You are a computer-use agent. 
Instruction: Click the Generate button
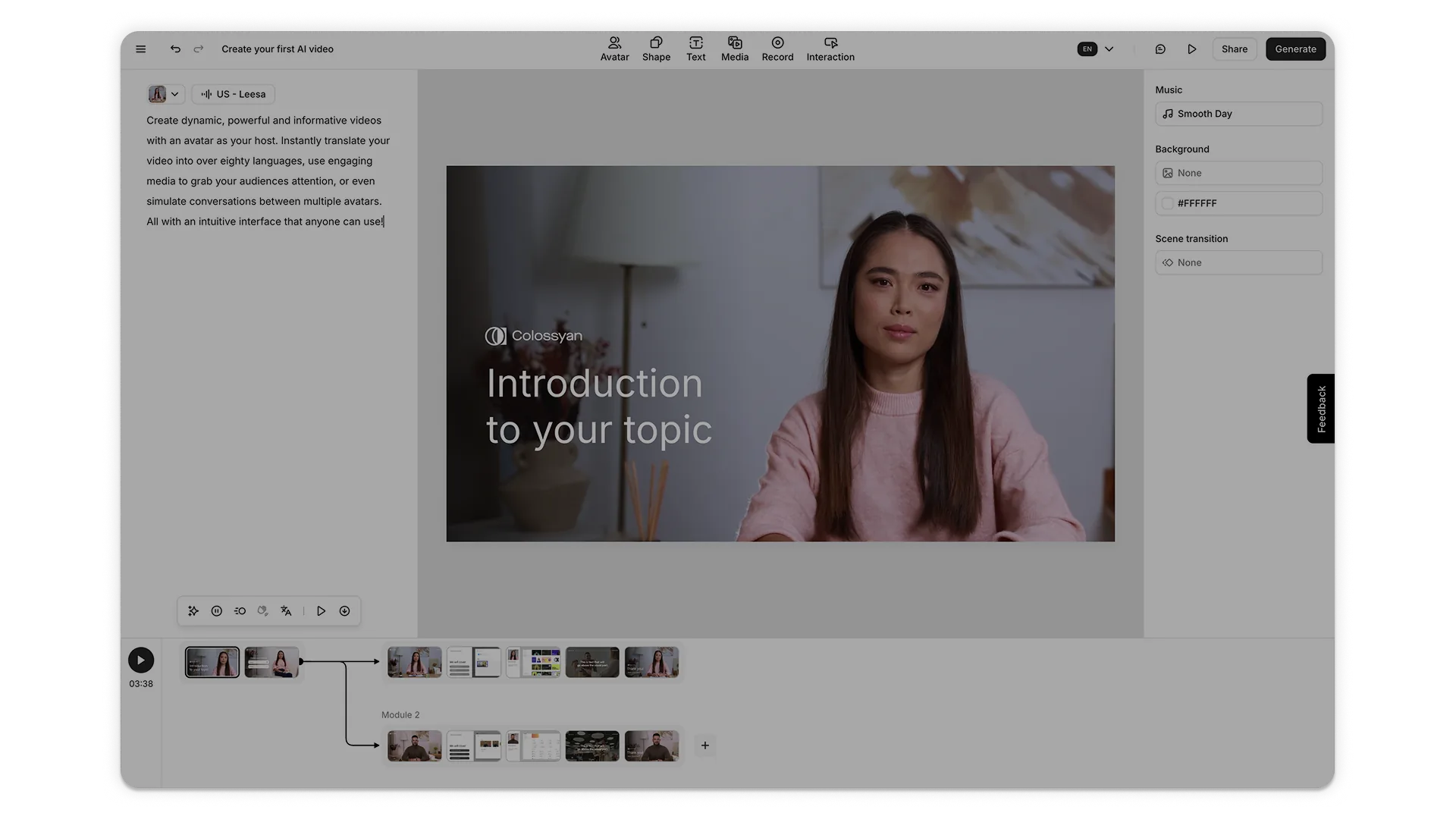click(1295, 49)
